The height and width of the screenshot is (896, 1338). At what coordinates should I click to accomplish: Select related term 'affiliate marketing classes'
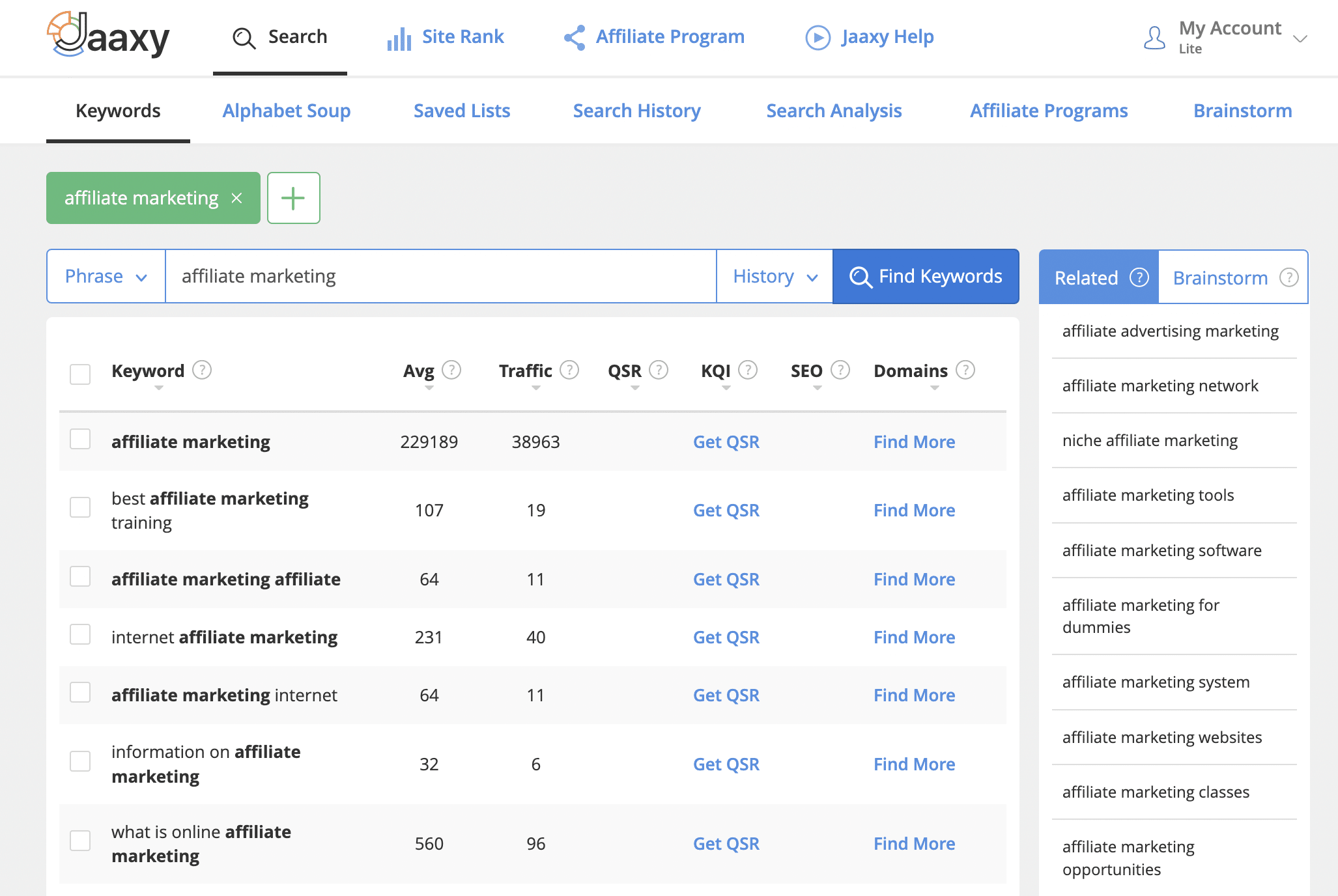[1156, 792]
